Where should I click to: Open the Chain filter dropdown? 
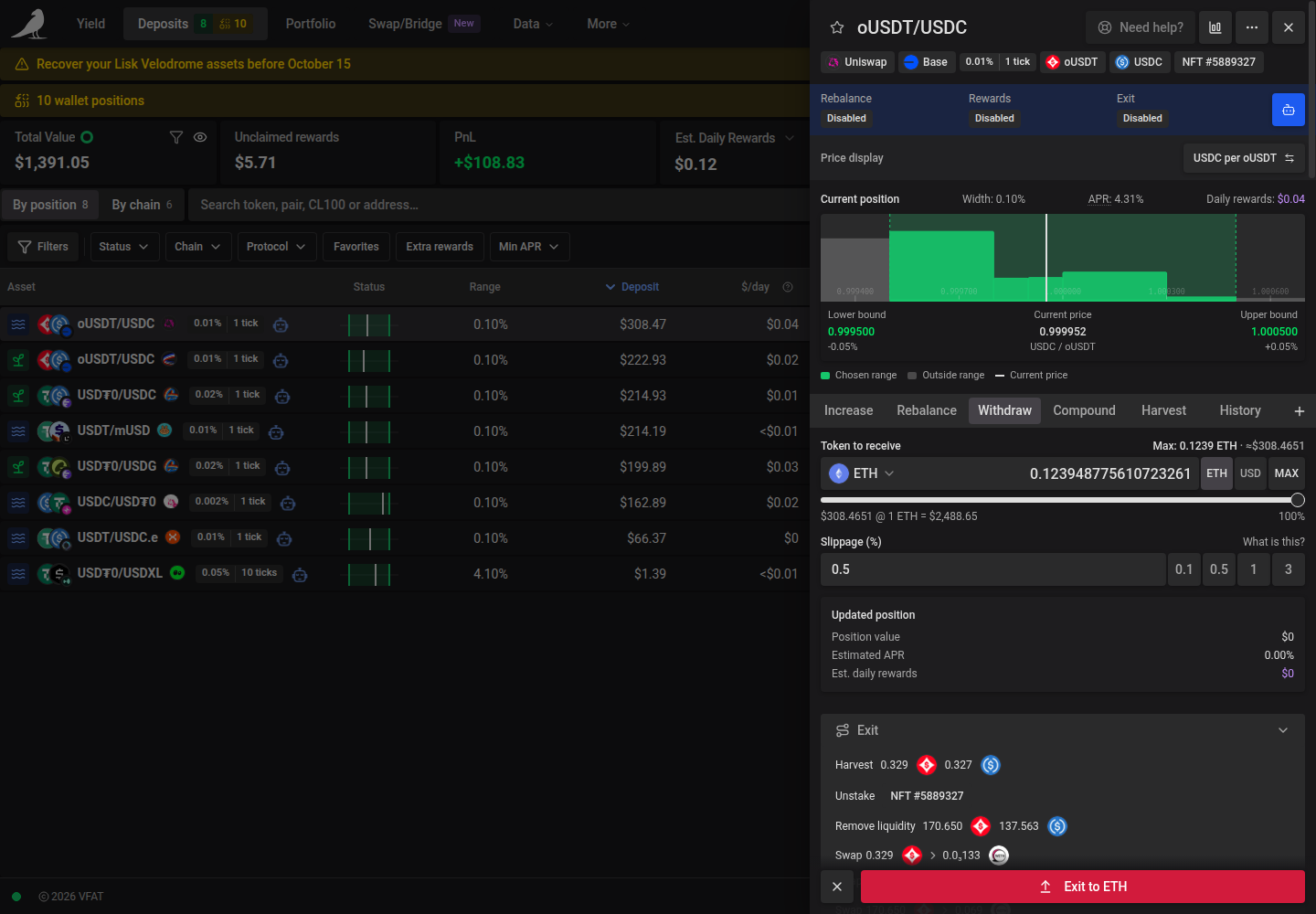(198, 247)
